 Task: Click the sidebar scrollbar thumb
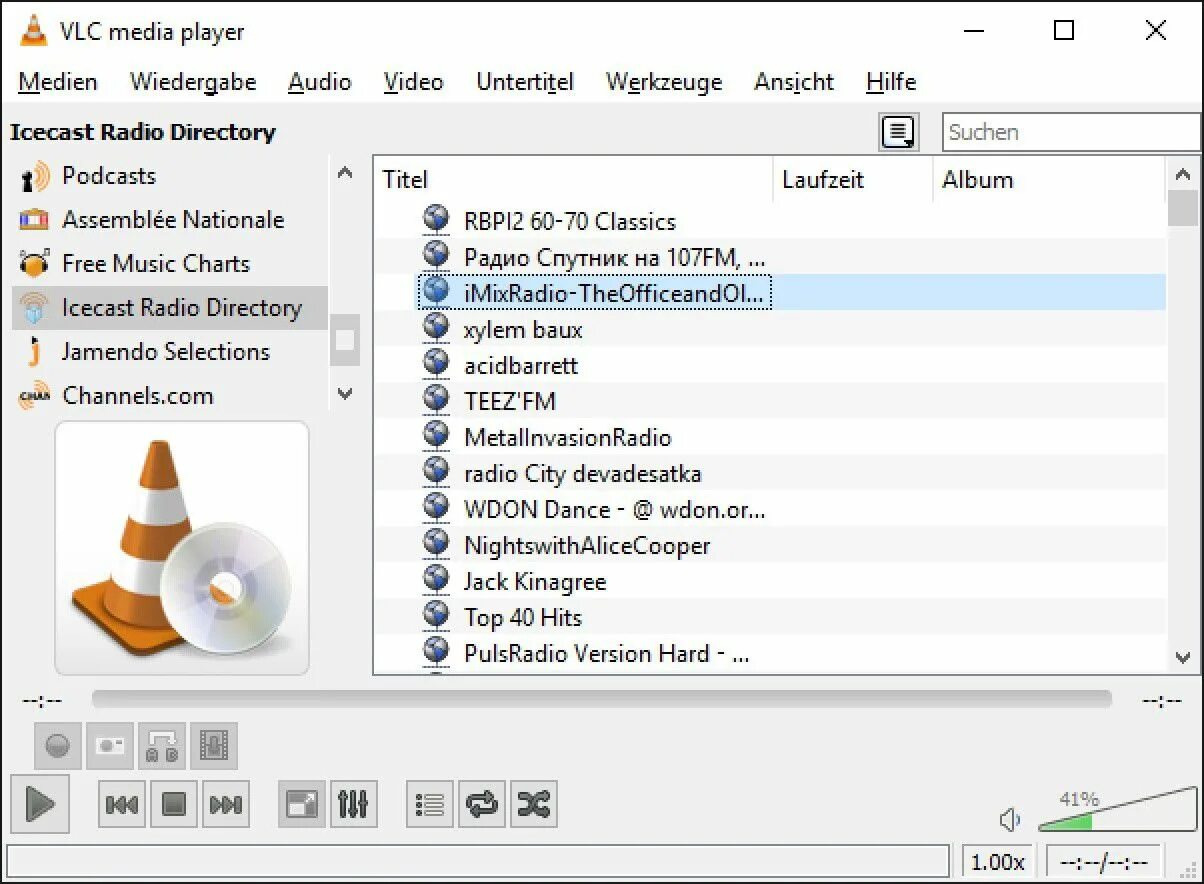345,340
